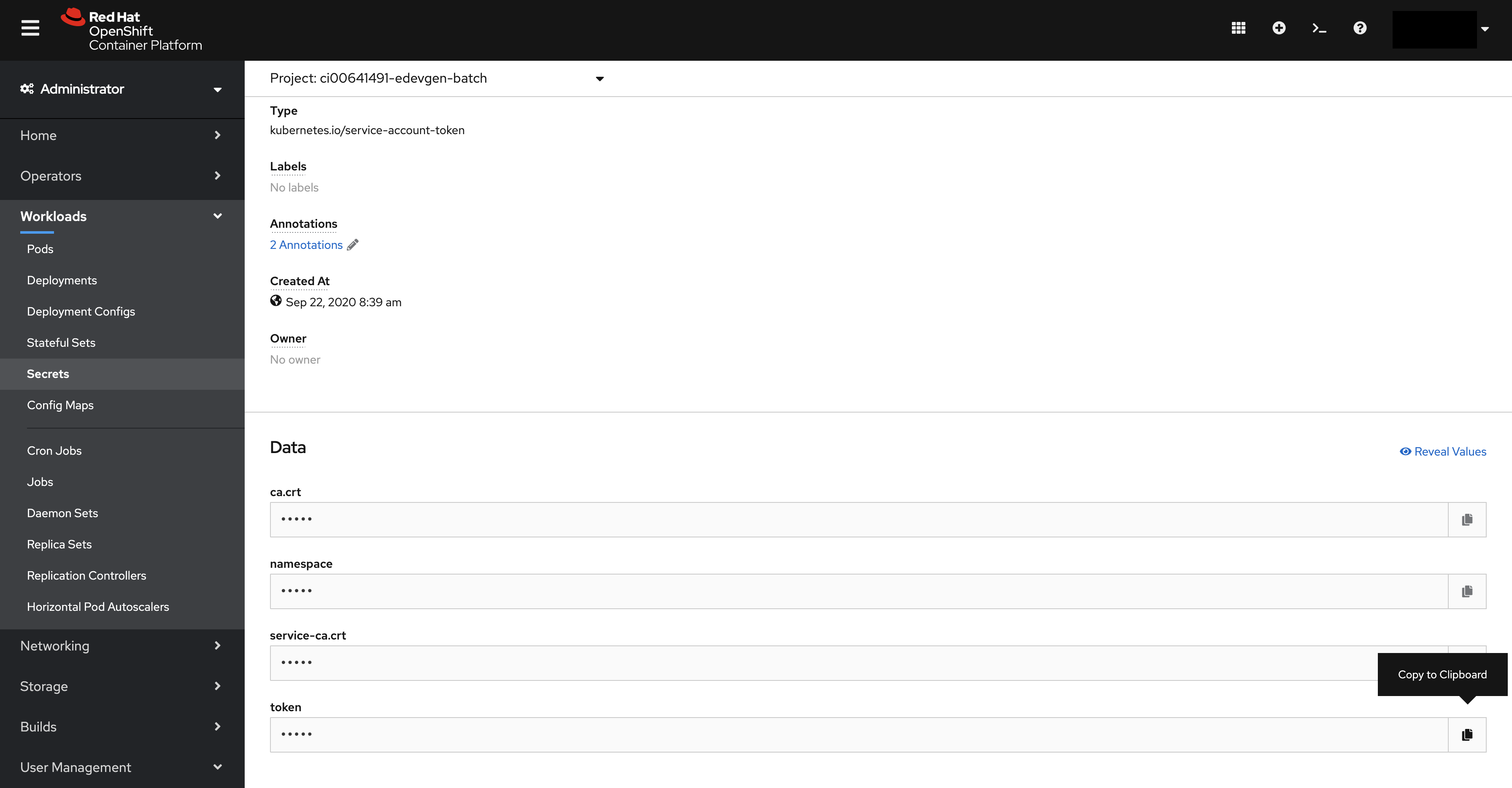Copy token value to clipboard
Viewport: 1512px width, 788px height.
point(1467,734)
